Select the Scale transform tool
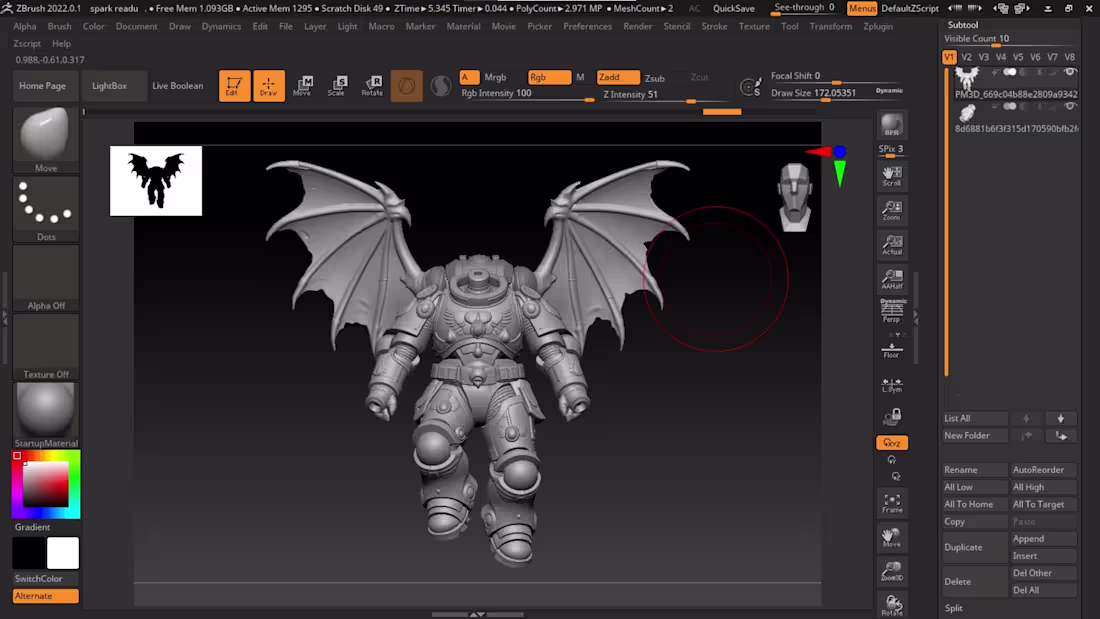This screenshot has height=619, width=1100. coord(337,86)
